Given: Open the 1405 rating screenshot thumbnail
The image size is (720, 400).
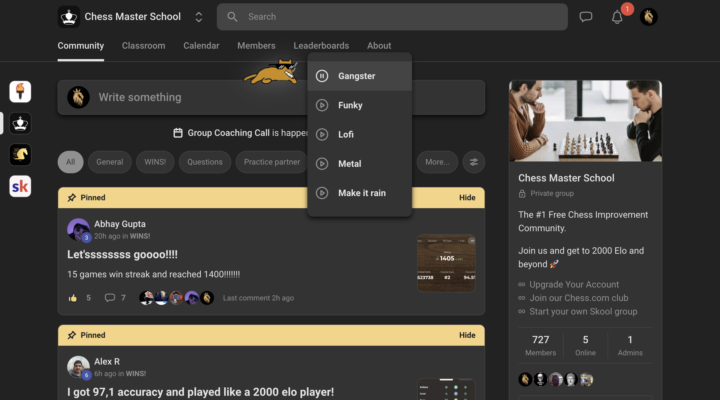Looking at the screenshot, I should pos(446,263).
